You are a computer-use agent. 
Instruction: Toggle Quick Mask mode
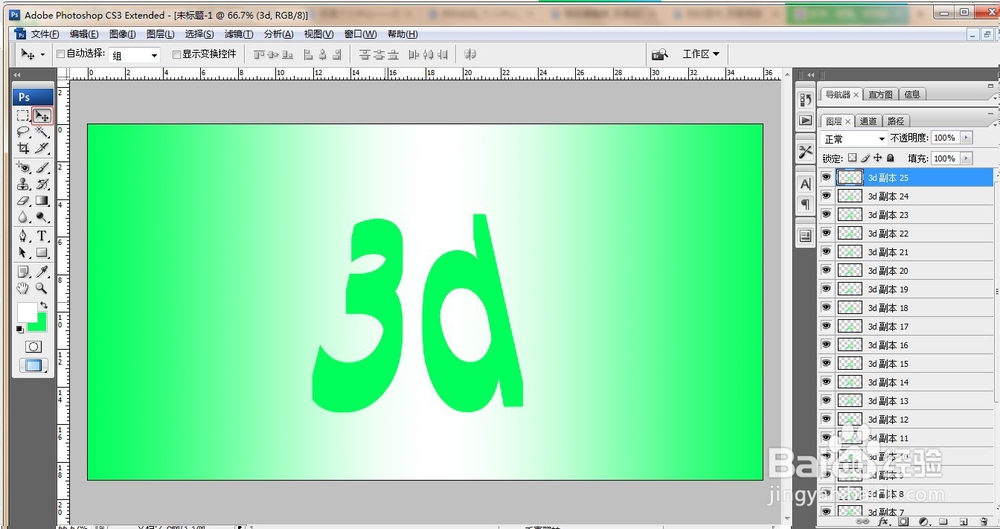coord(33,346)
